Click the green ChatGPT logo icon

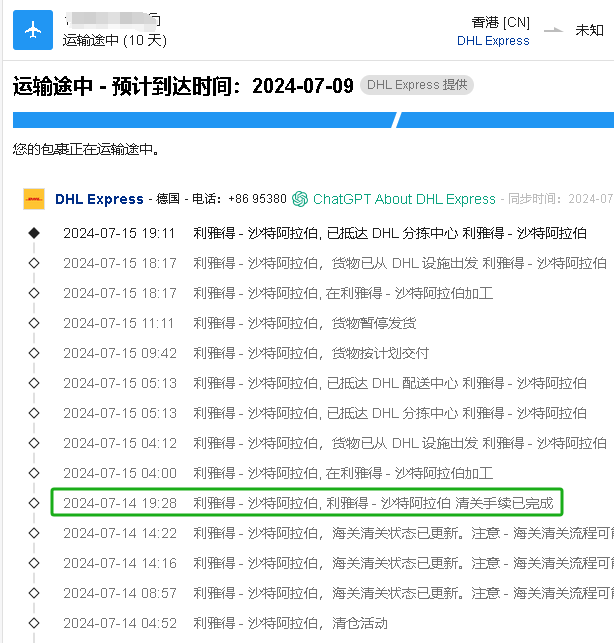(x=300, y=199)
